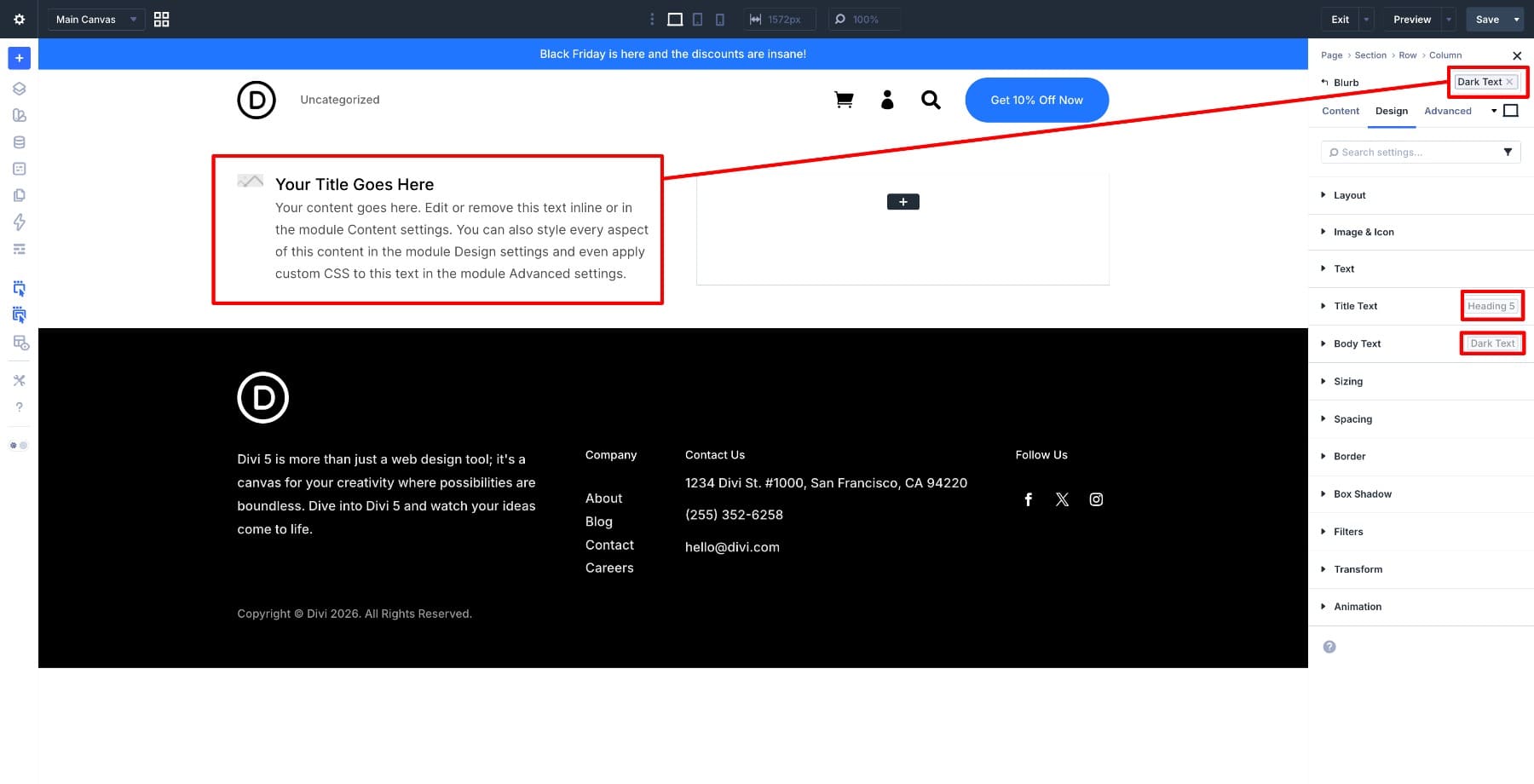Image resolution: width=1534 pixels, height=784 pixels.
Task: Toggle multi-select hover mode icon
Action: point(19,314)
